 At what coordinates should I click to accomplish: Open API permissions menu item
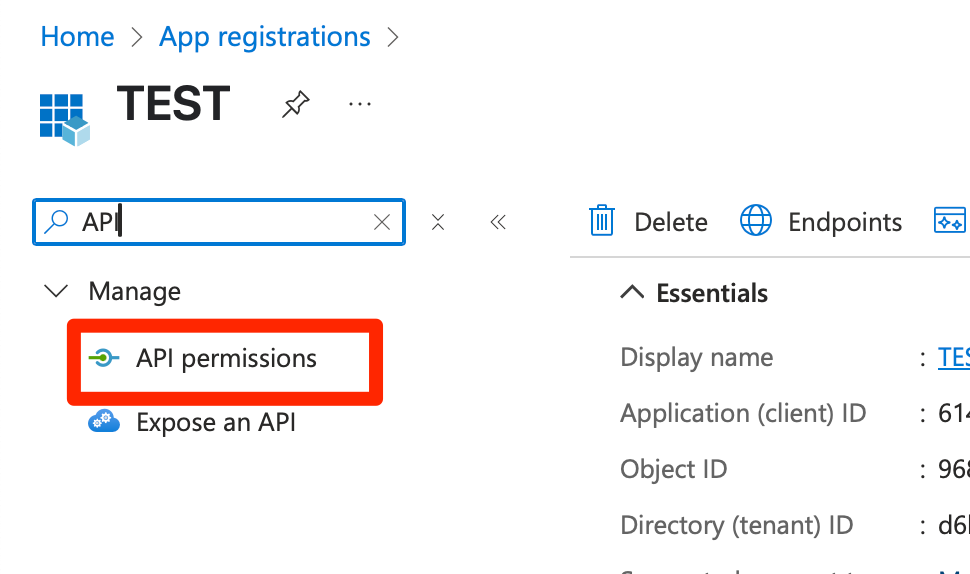[x=226, y=358]
